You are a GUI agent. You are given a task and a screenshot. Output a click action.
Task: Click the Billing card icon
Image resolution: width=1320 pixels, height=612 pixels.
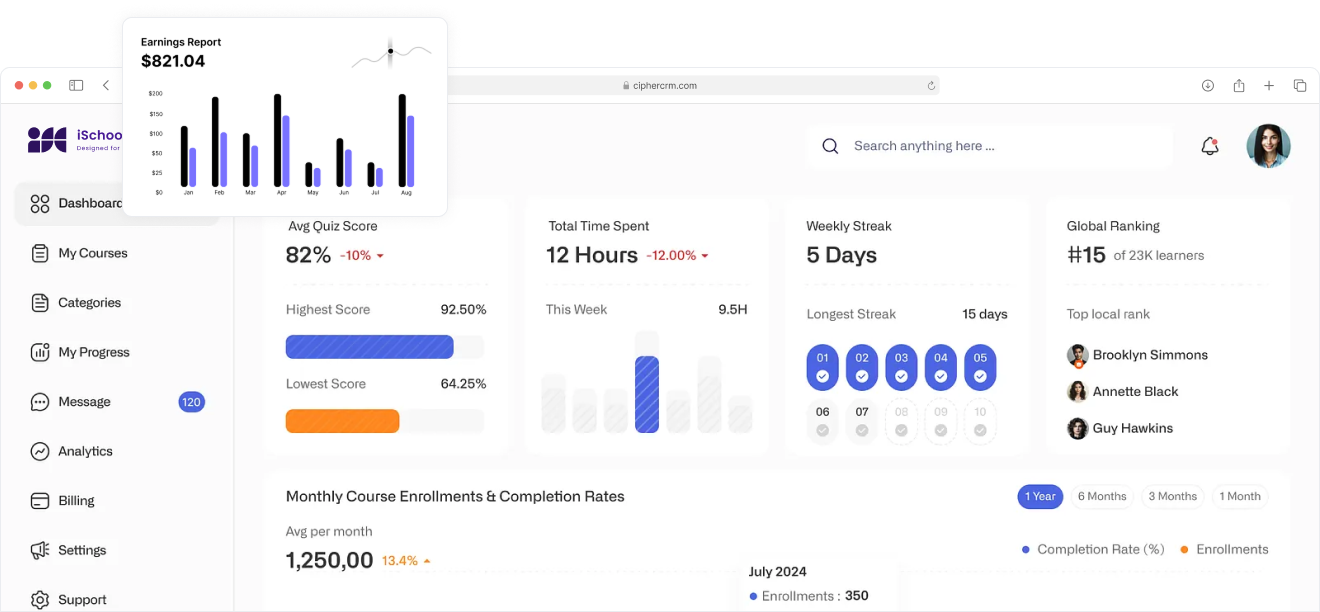pyautogui.click(x=40, y=501)
